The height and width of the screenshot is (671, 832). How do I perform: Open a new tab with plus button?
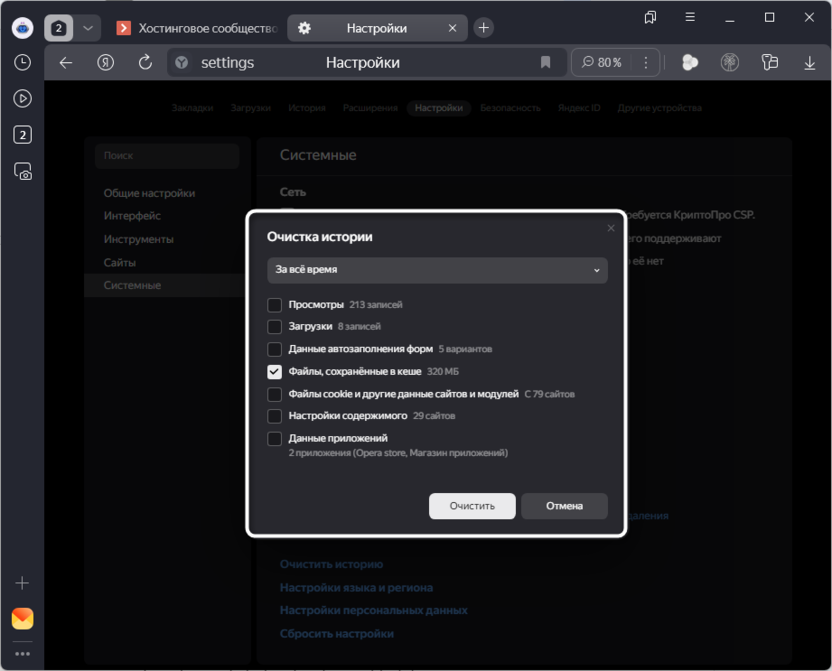click(483, 28)
